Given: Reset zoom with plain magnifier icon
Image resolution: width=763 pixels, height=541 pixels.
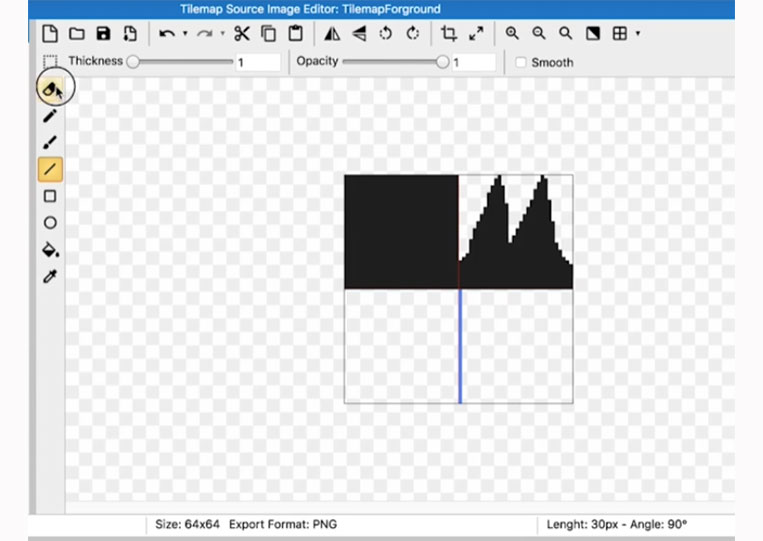Looking at the screenshot, I should pos(565,34).
